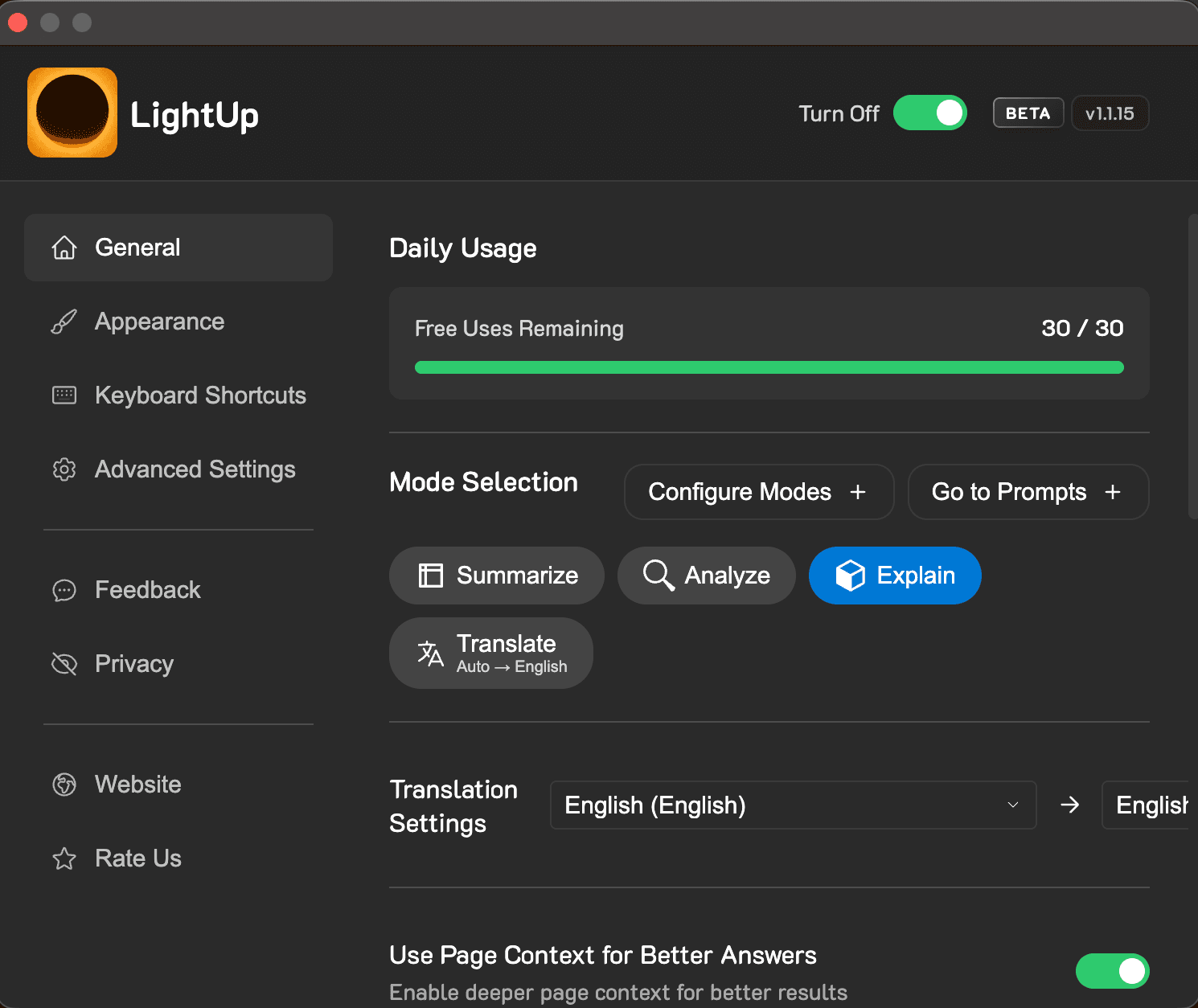1198x1008 pixels.
Task: Click the Free Uses Remaining progress bar
Action: click(x=769, y=367)
